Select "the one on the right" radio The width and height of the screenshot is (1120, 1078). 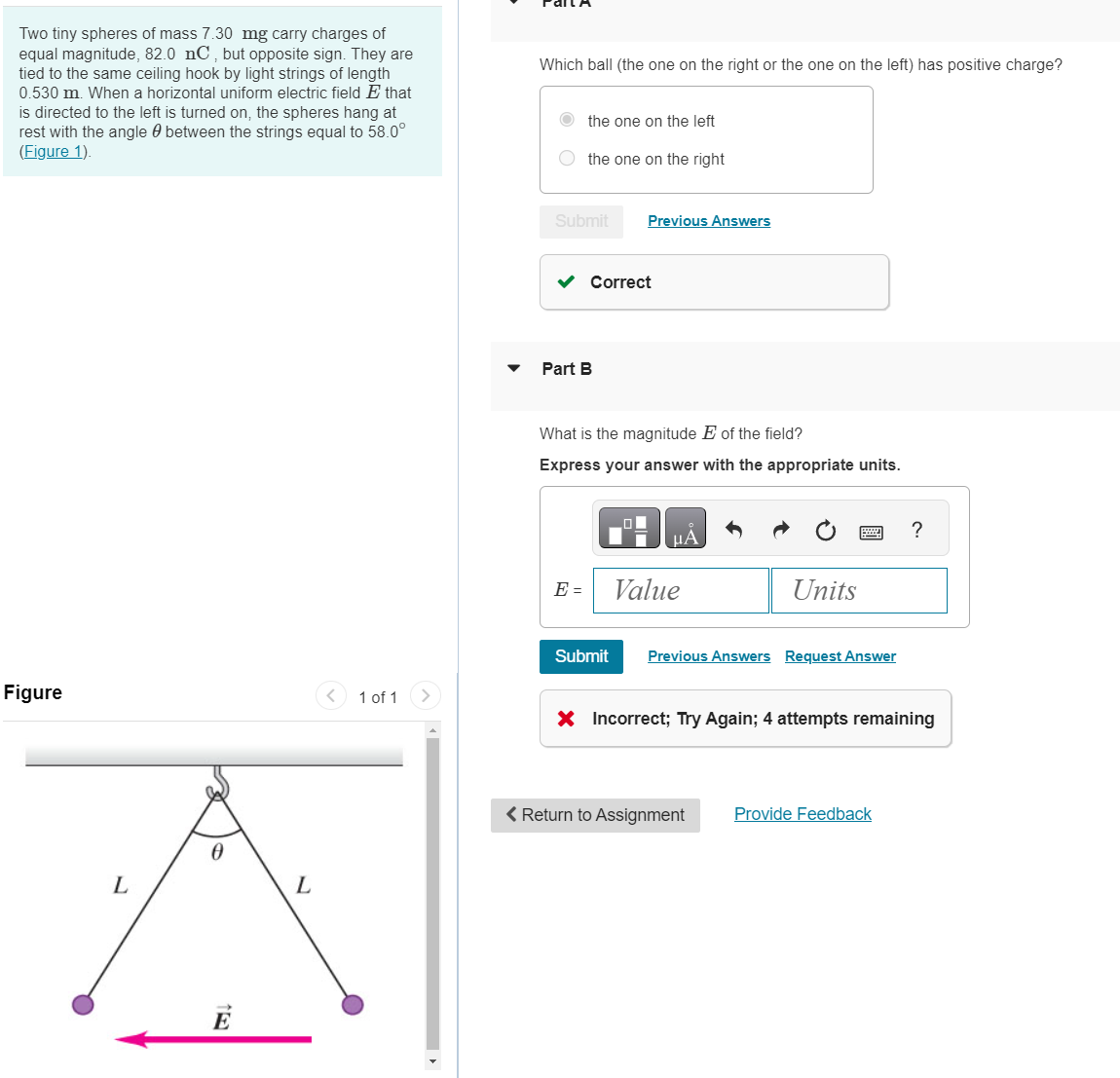point(567,158)
